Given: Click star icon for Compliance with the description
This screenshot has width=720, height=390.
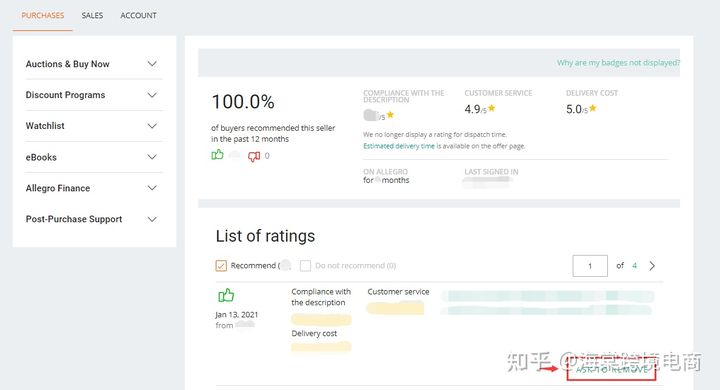Looking at the screenshot, I should point(390,115).
